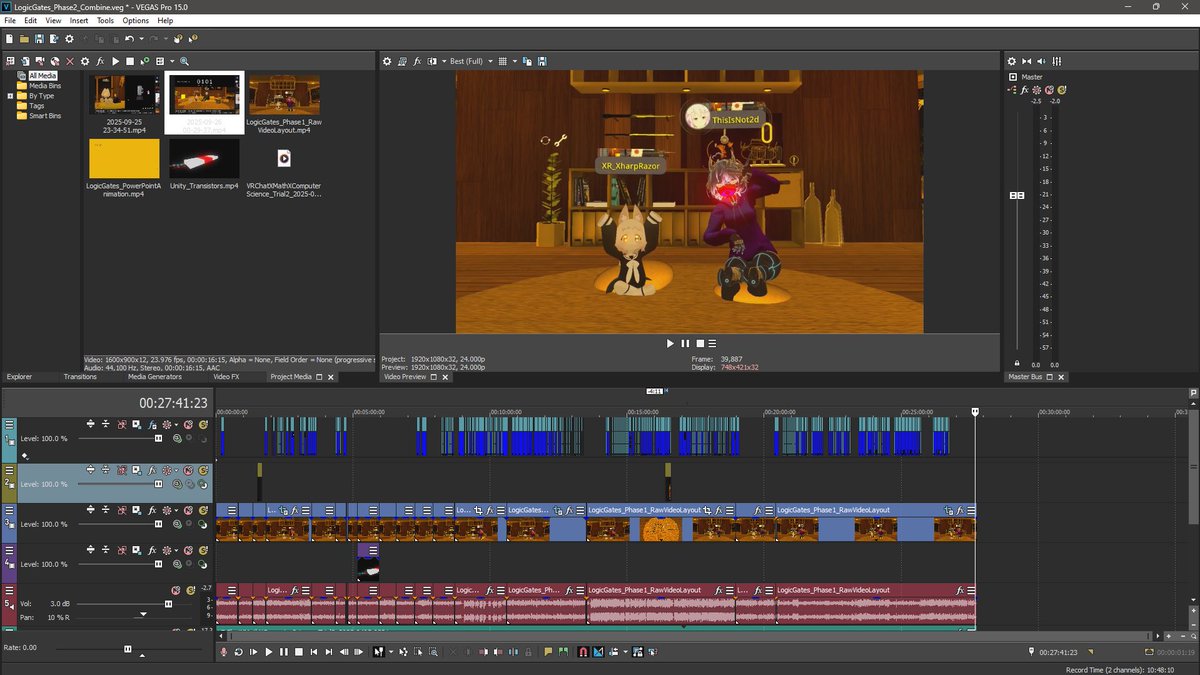The image size is (1200, 675).
Task: Import media icon in Project Media toolbar
Action: (25, 61)
